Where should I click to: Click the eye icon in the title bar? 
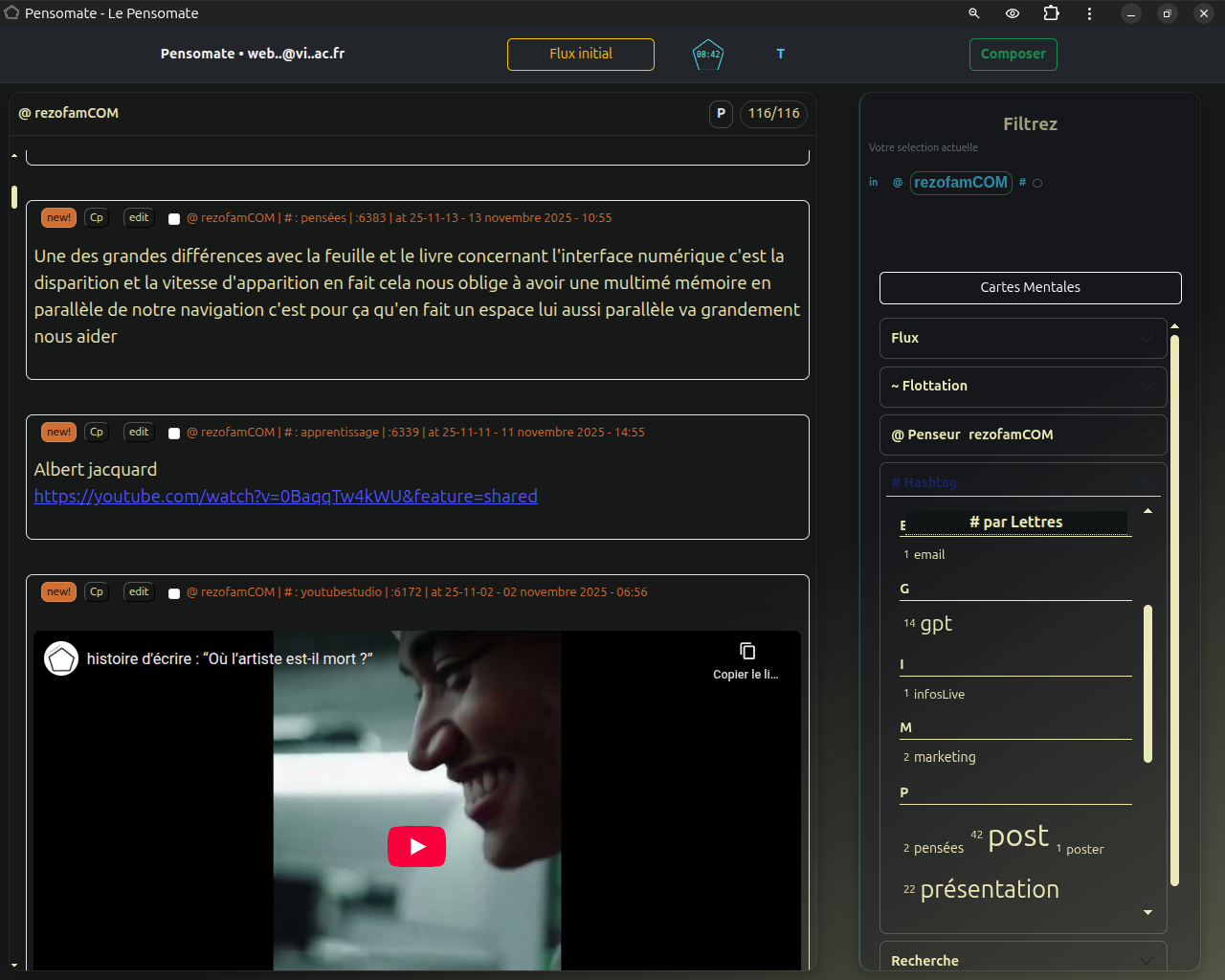tap(1013, 13)
